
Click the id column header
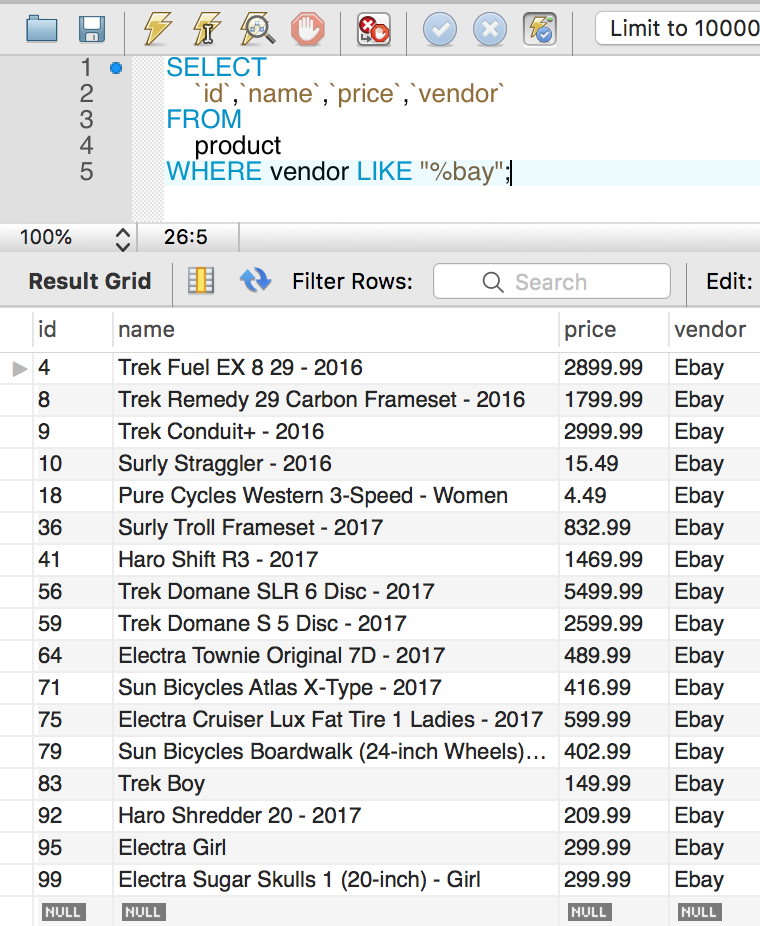pos(73,330)
